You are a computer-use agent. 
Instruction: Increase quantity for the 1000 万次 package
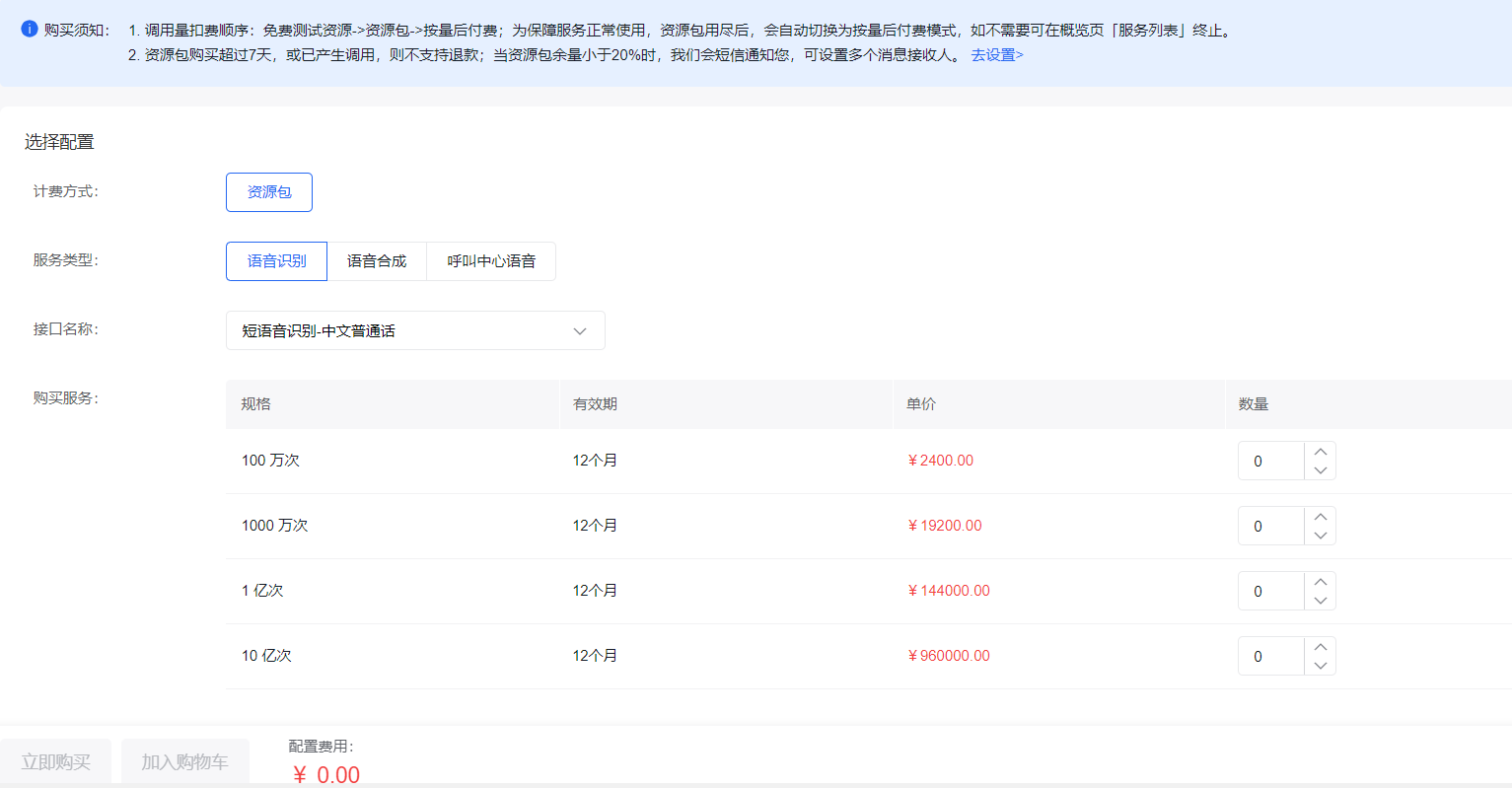pos(1320,517)
